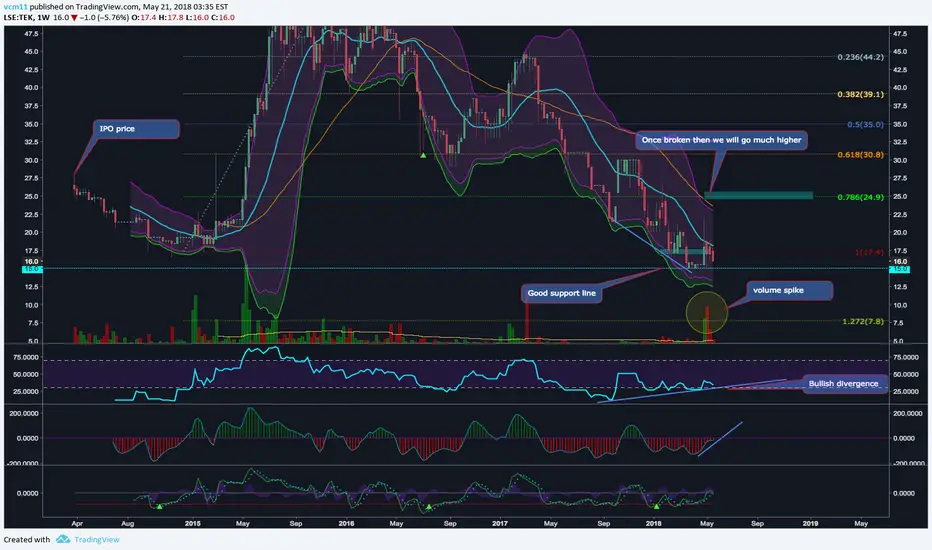Click the 0.786(24.9) Fibonacci level label
The height and width of the screenshot is (550, 932).
(860, 197)
